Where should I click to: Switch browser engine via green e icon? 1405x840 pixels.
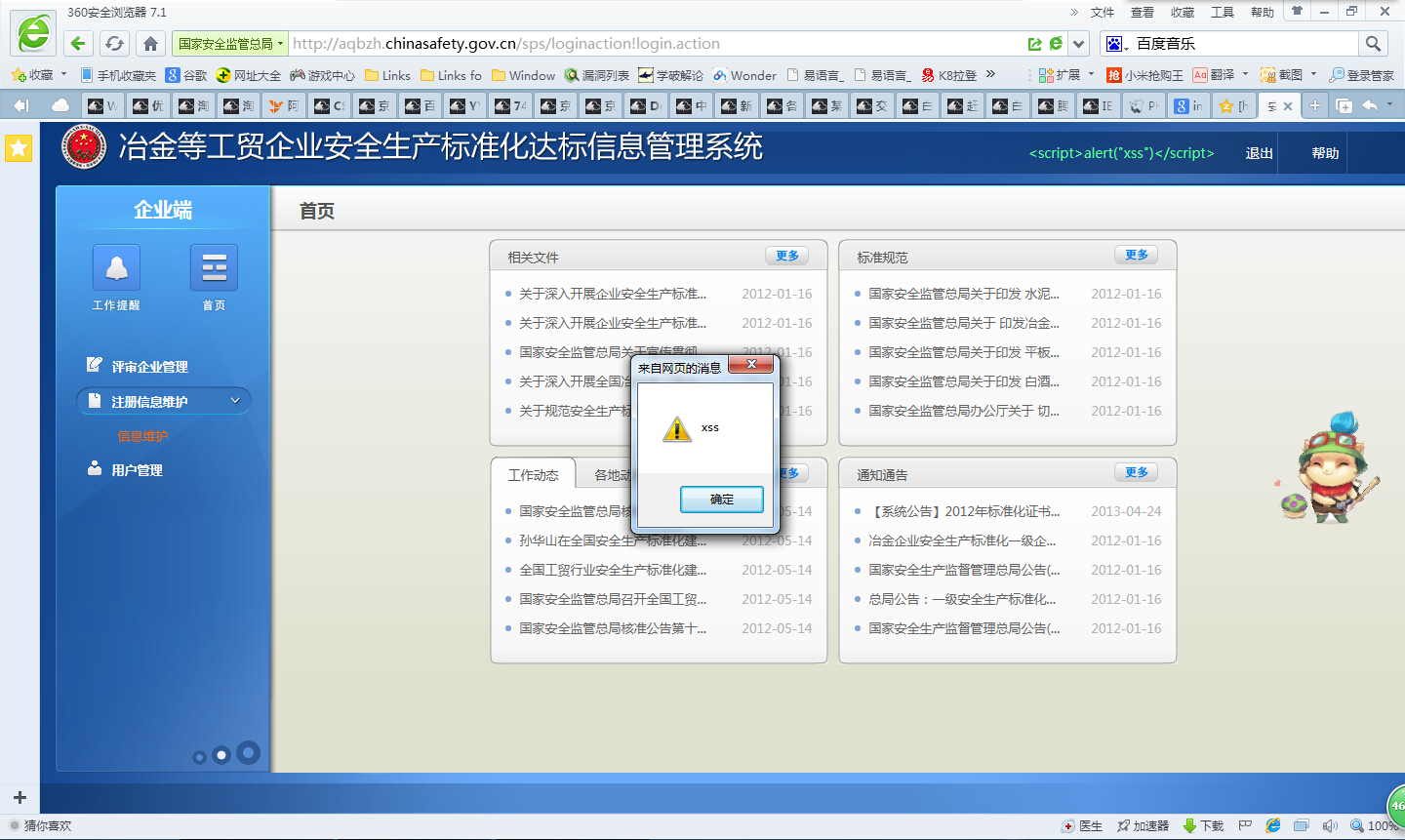pyautogui.click(x=1056, y=44)
